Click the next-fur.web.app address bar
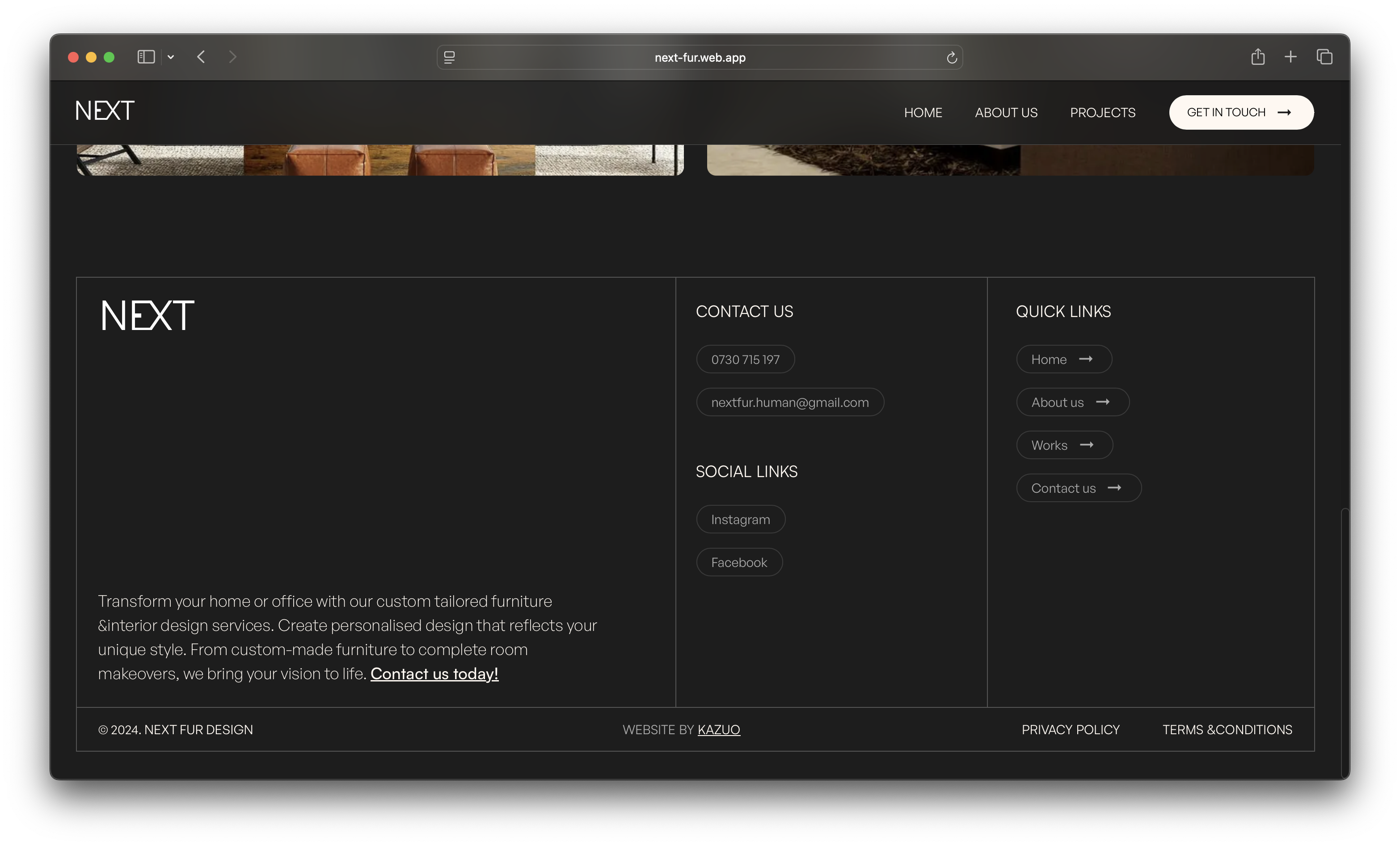The width and height of the screenshot is (1400, 846). pyautogui.click(x=700, y=57)
